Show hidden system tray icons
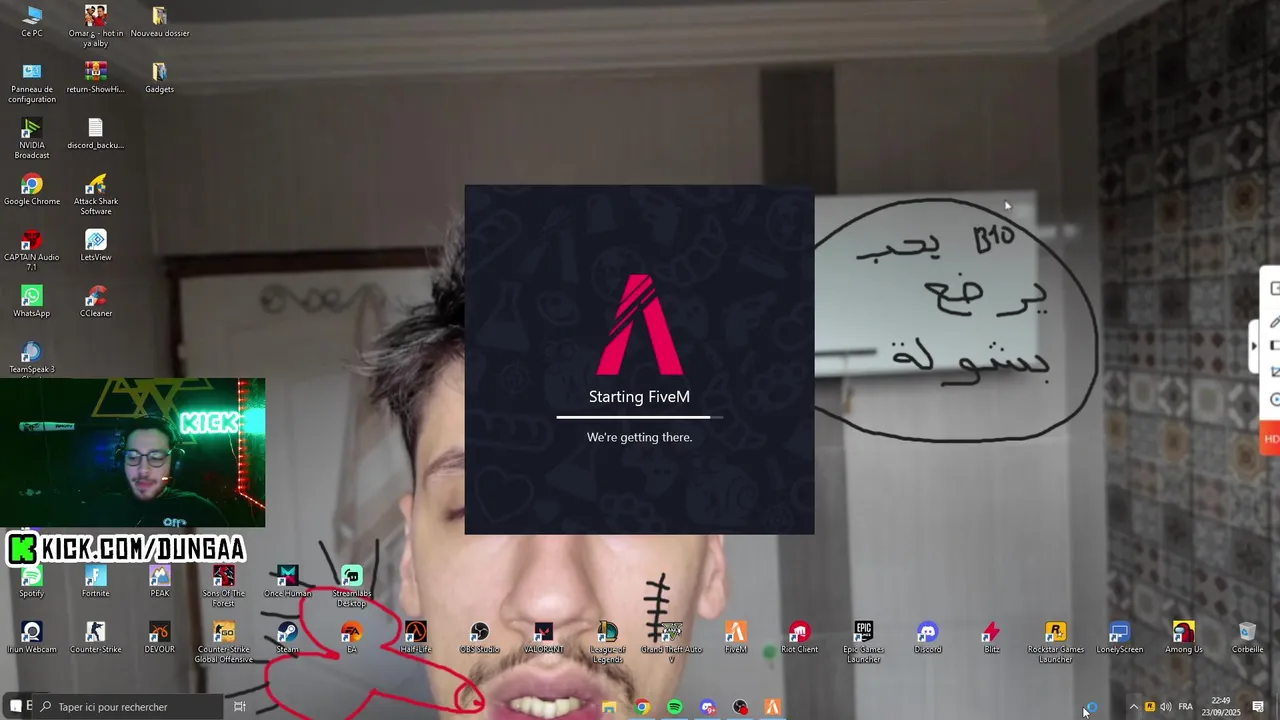Image resolution: width=1280 pixels, height=720 pixels. 1133,707
